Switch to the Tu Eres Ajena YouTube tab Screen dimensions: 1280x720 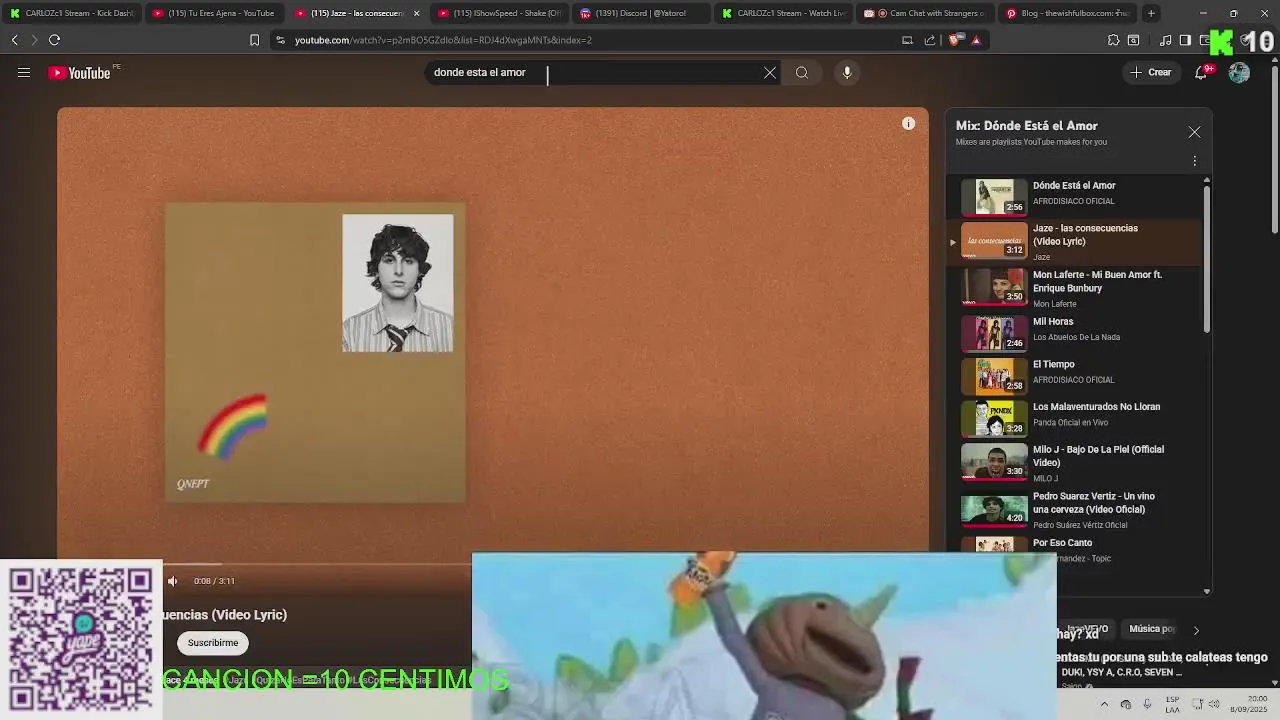click(x=214, y=13)
